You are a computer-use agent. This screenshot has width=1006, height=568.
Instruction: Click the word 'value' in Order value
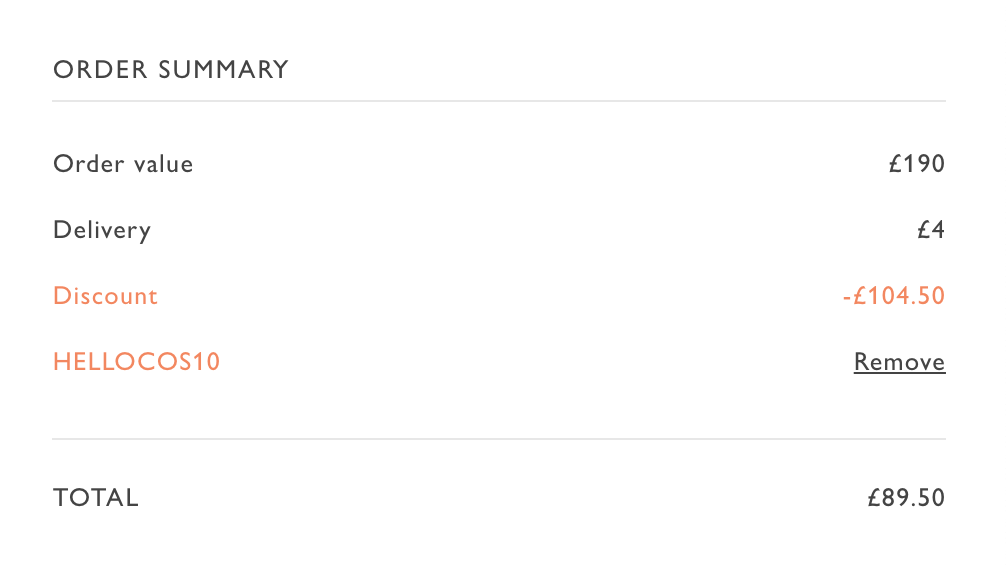164,164
